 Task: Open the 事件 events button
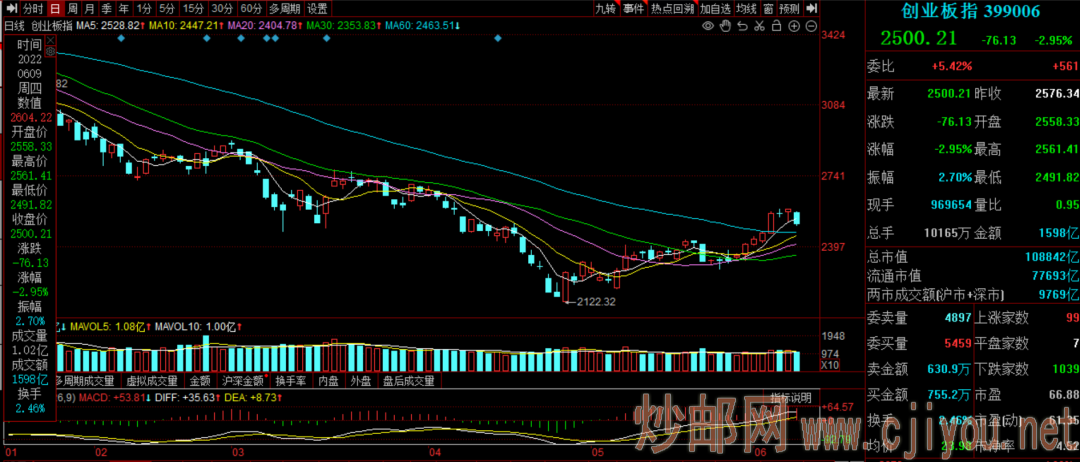[633, 9]
